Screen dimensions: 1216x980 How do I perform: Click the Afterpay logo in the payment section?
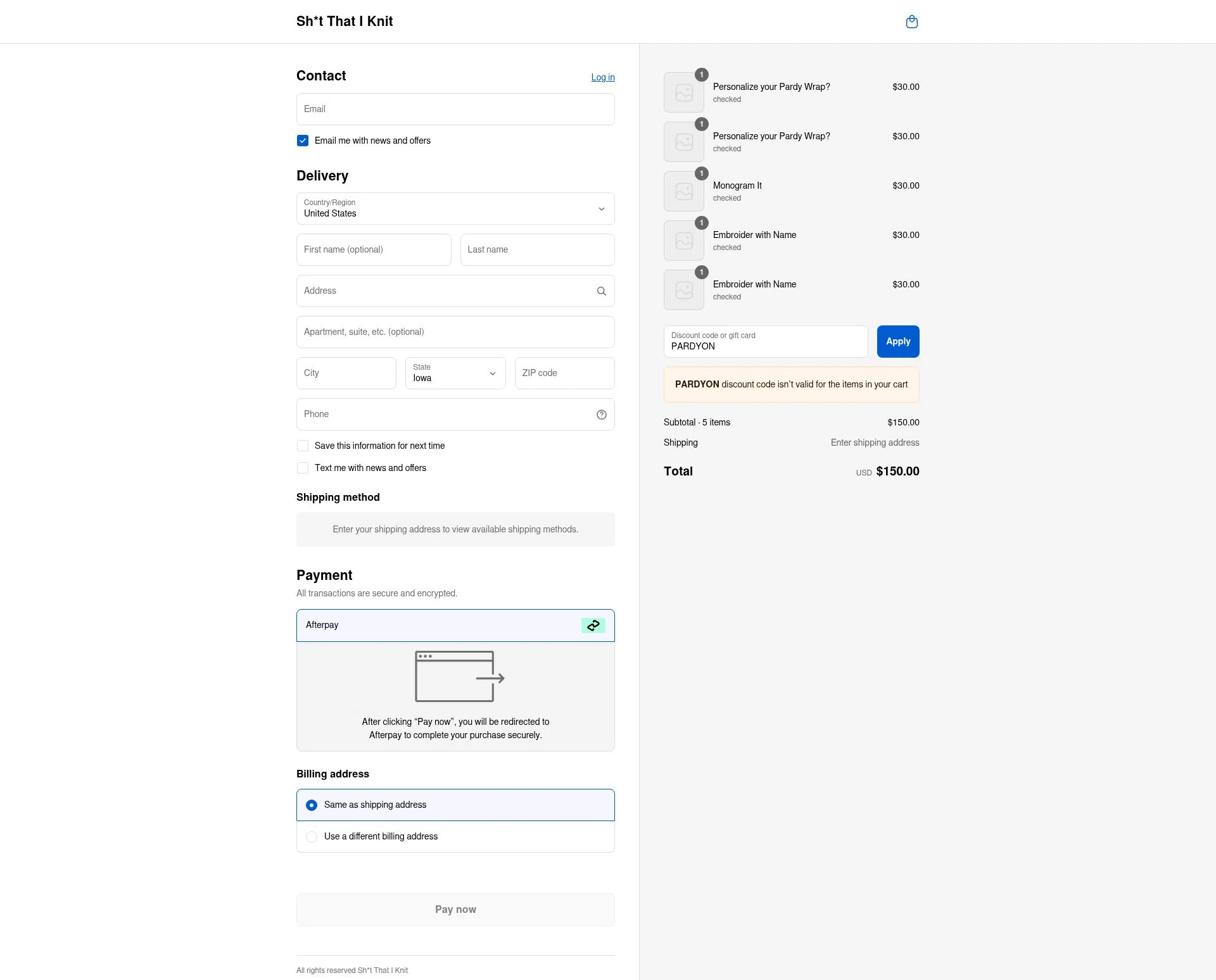coord(593,625)
